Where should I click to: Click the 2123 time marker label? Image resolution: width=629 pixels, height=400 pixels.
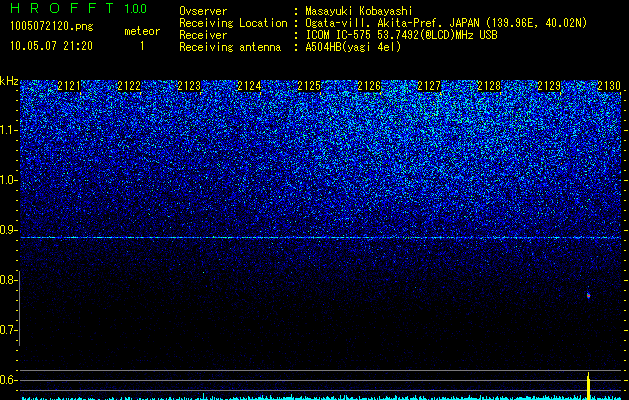[189, 86]
